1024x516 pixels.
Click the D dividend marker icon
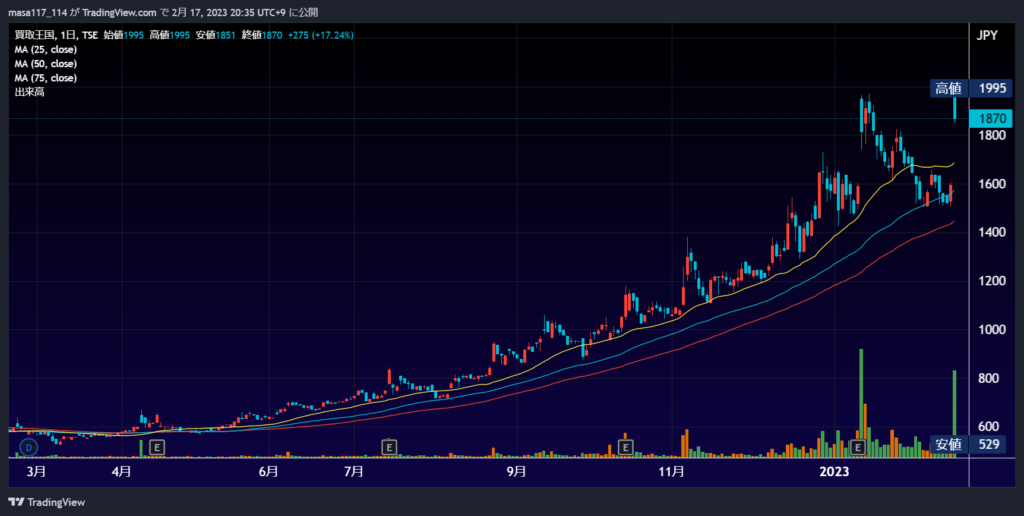point(29,447)
